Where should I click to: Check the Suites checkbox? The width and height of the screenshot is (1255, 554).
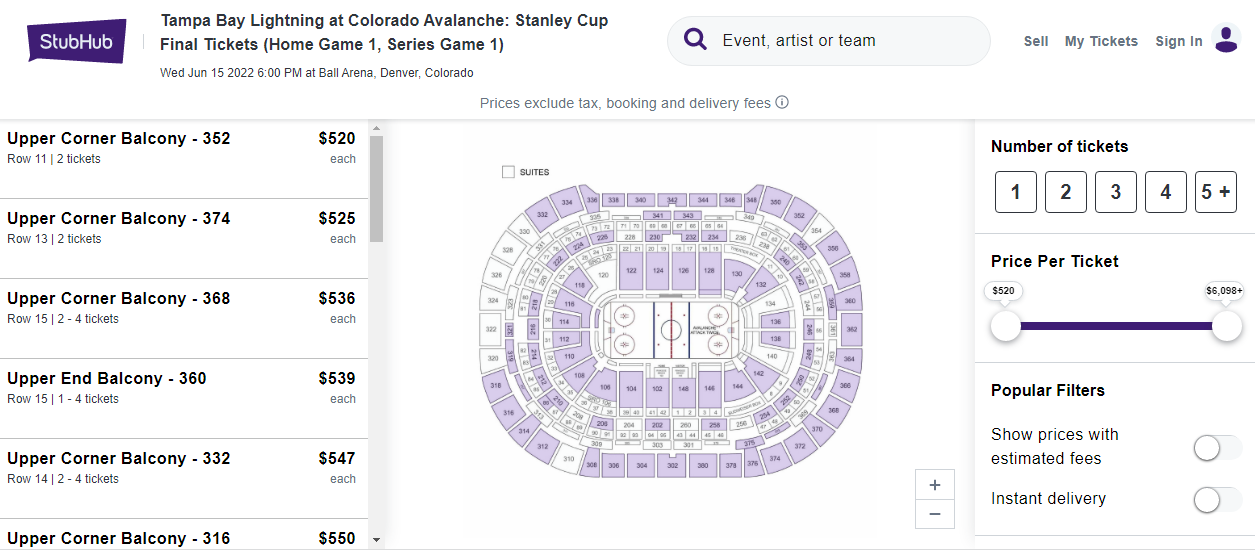point(508,172)
